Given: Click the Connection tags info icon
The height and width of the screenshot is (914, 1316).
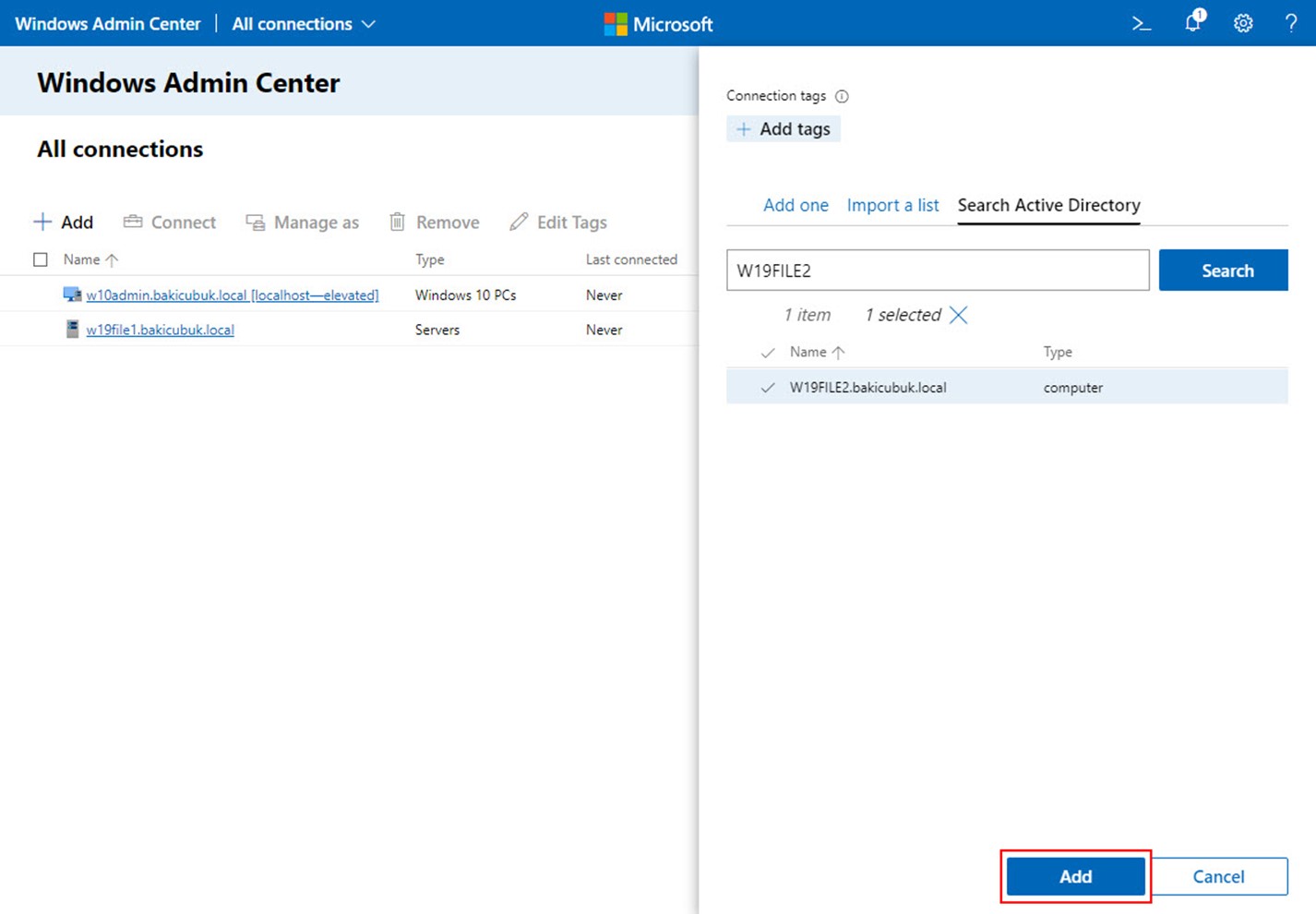Looking at the screenshot, I should tap(842, 96).
